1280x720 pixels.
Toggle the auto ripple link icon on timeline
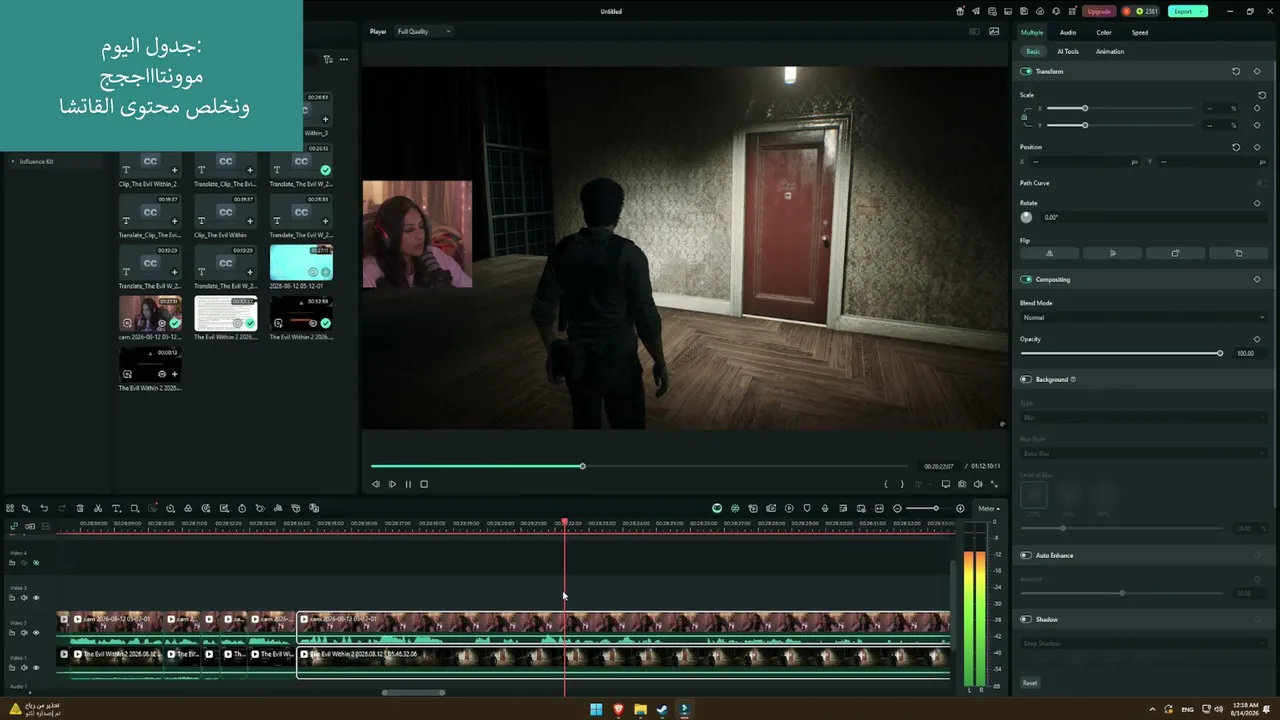pos(14,526)
